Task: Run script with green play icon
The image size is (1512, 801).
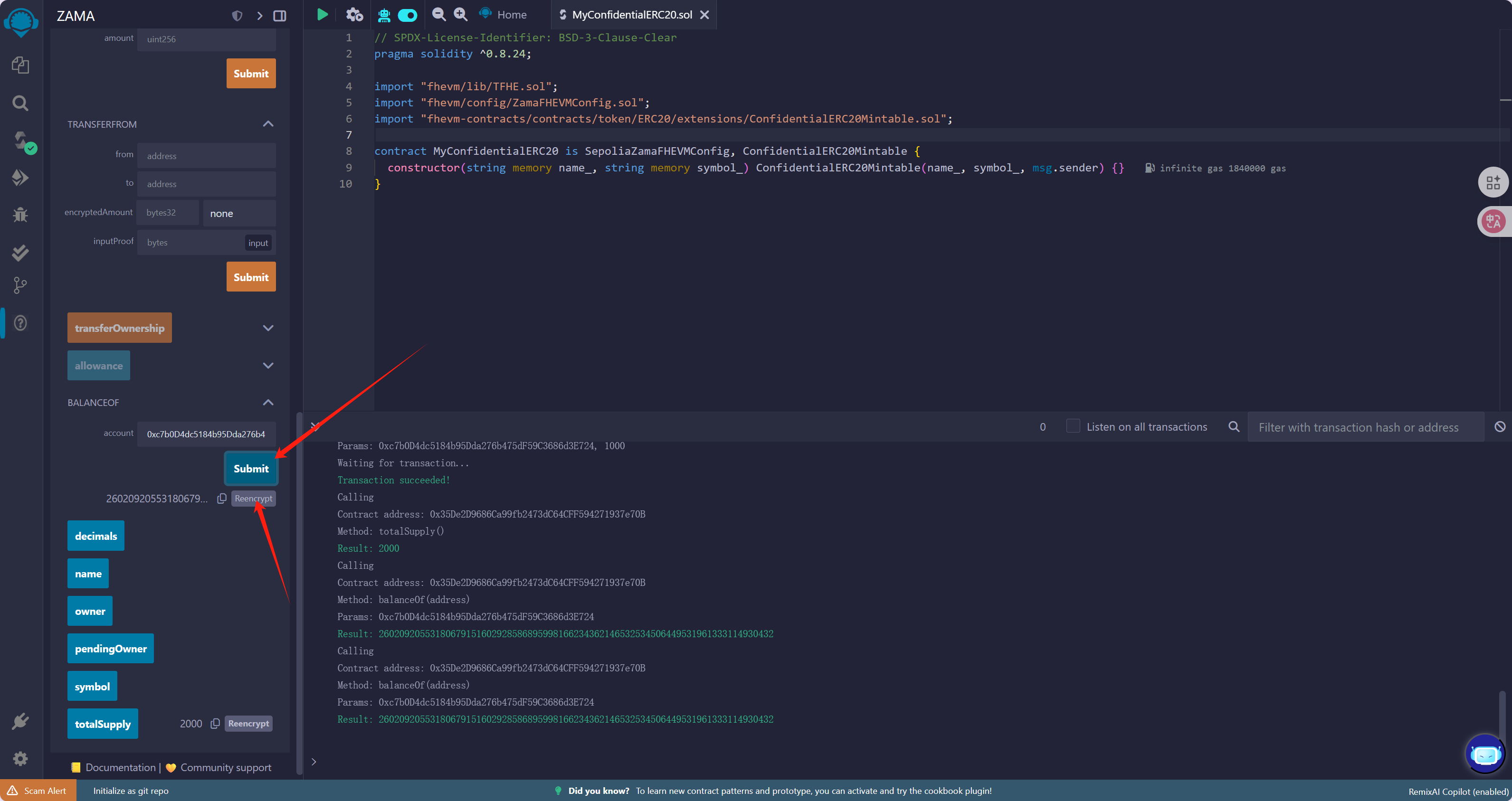Action: [322, 15]
